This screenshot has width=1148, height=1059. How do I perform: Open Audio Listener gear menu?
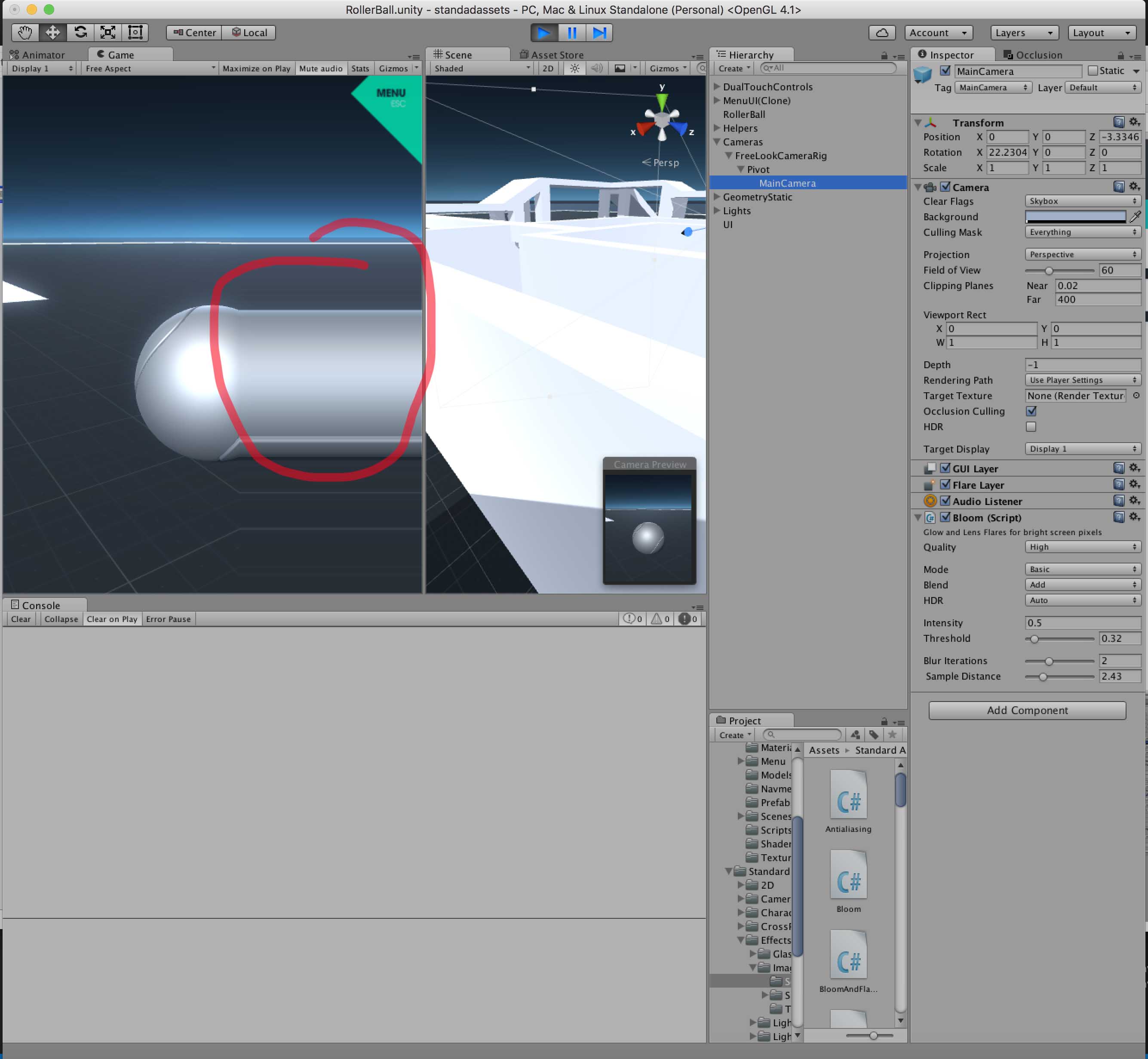(x=1134, y=500)
